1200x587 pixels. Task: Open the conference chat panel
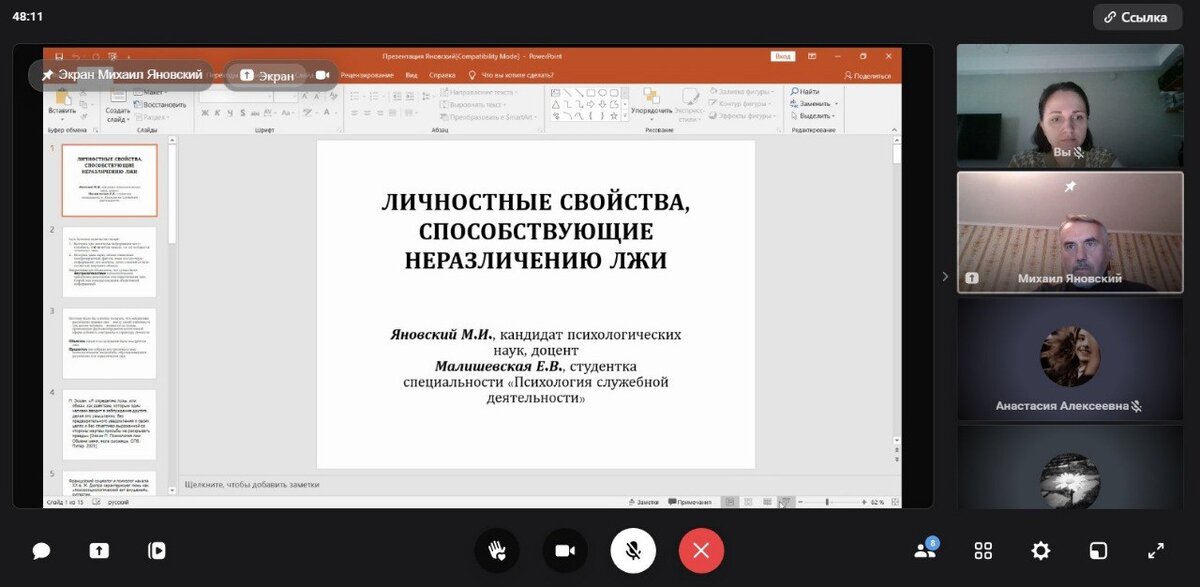41,550
